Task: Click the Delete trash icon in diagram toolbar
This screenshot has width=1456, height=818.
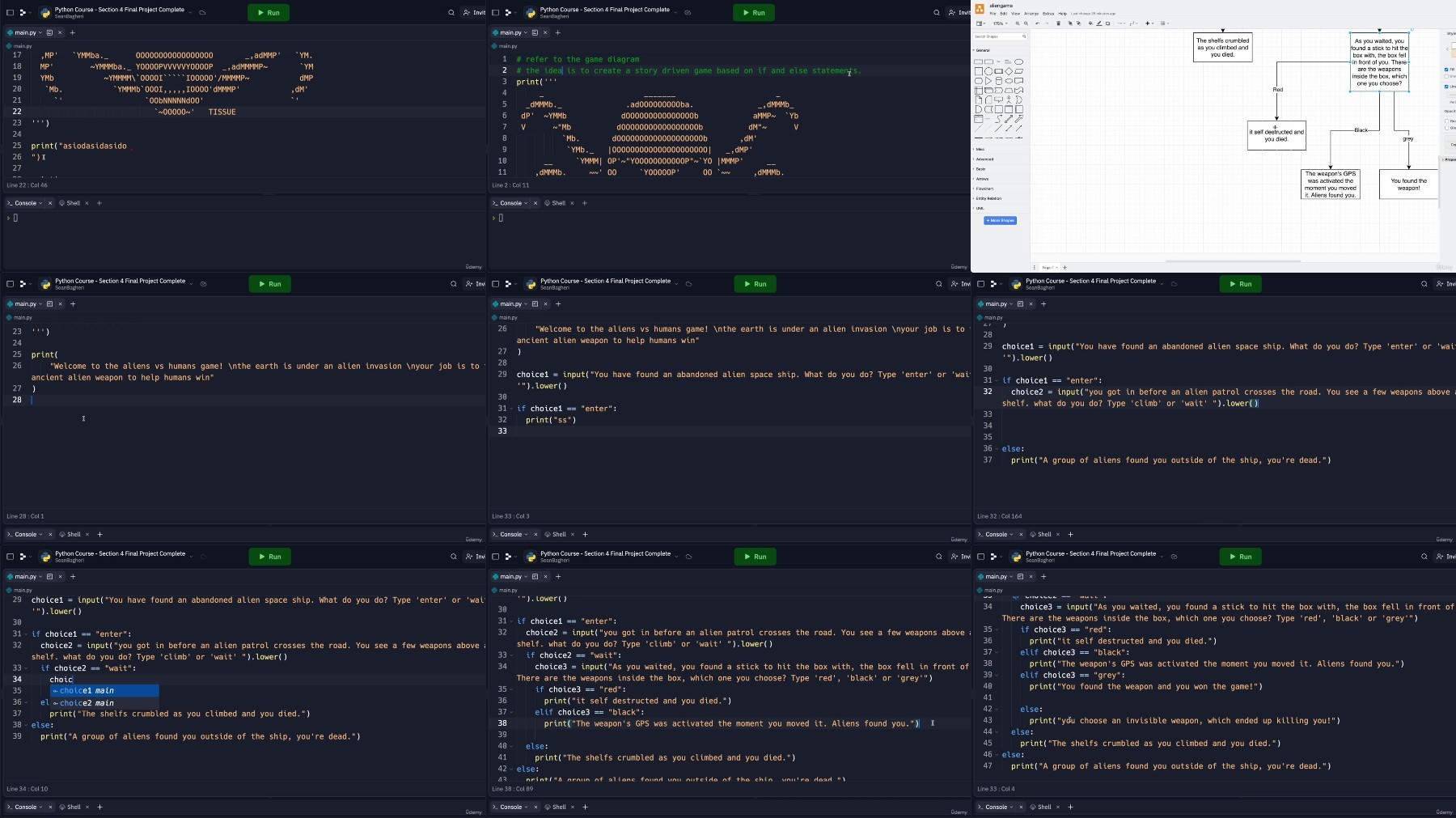Action: pyautogui.click(x=1058, y=23)
